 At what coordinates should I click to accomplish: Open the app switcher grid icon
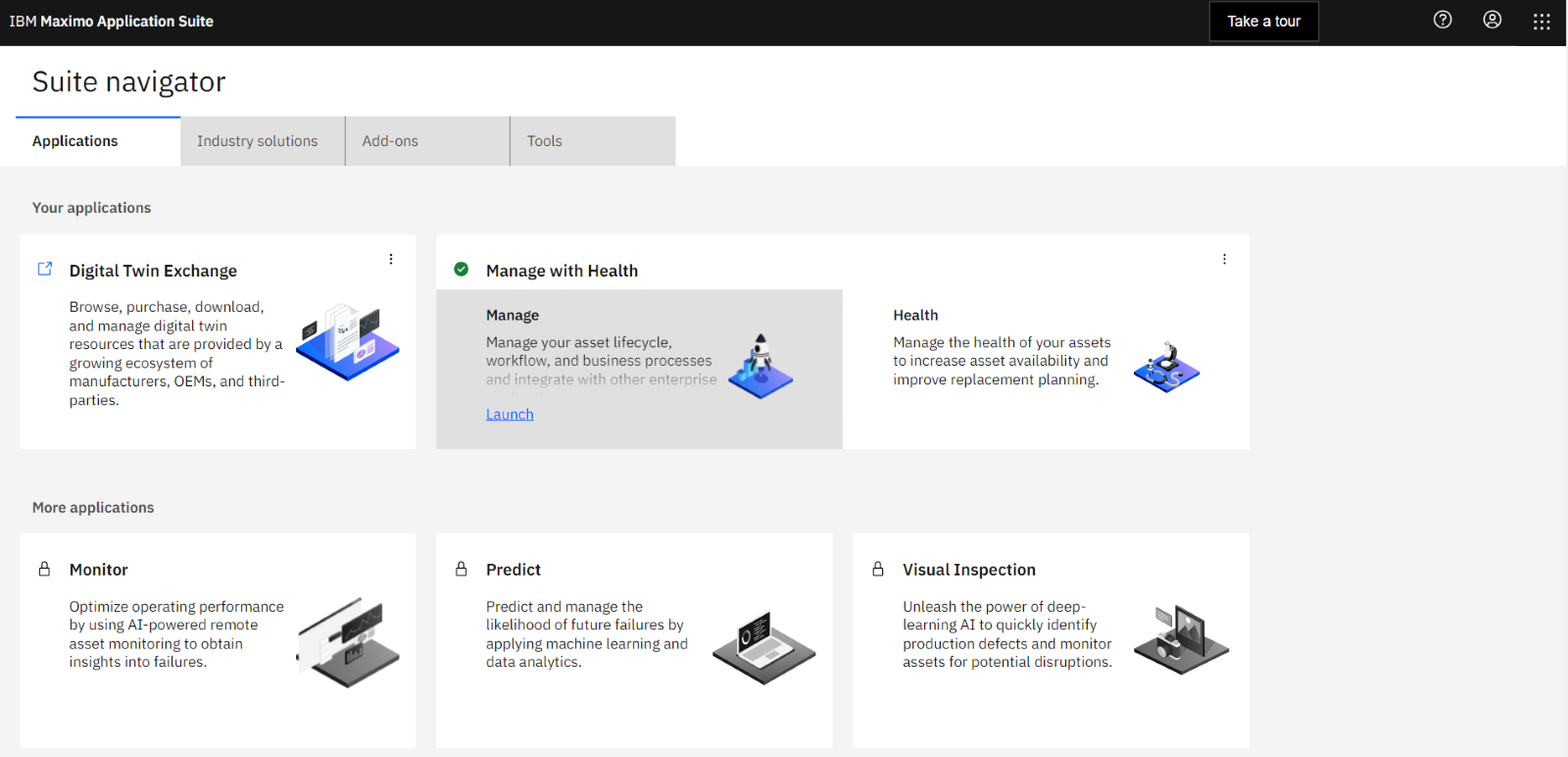coord(1542,22)
